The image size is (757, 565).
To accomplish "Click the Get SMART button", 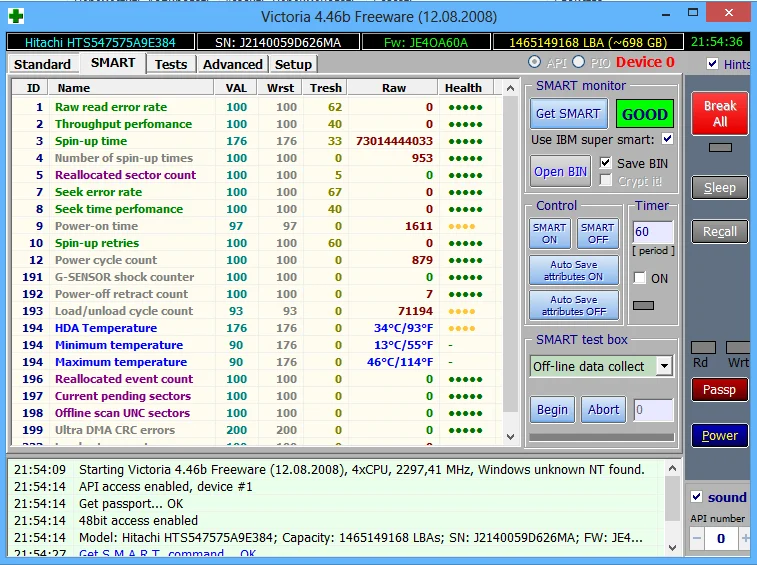I will click(567, 114).
